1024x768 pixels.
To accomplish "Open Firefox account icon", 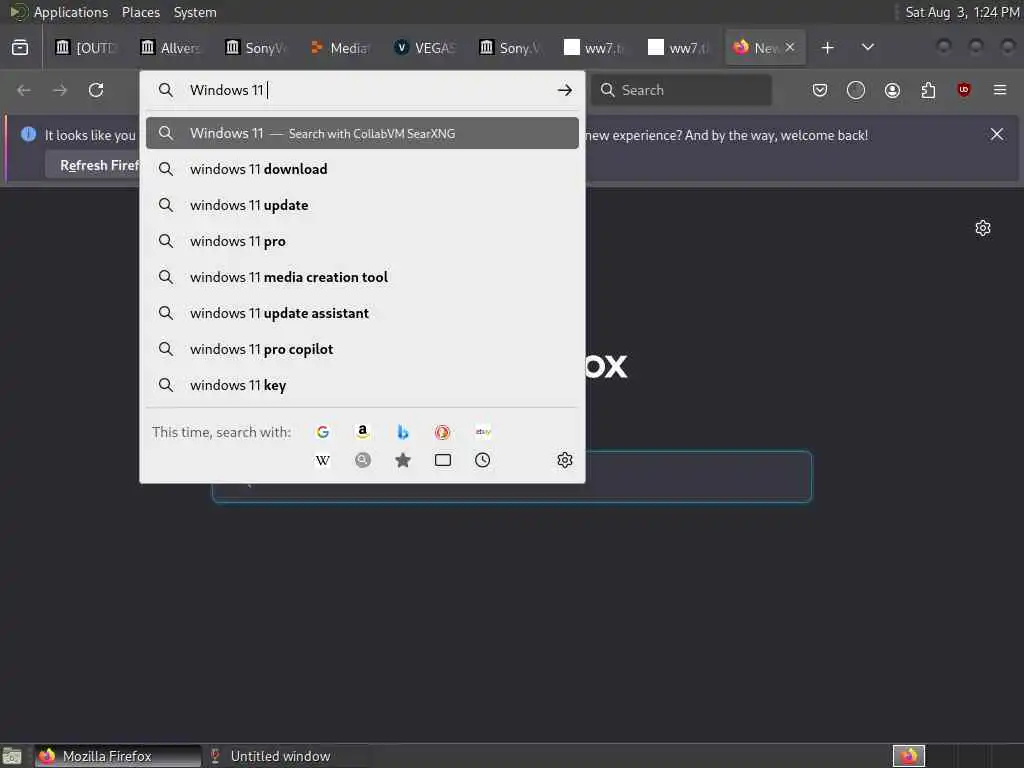I will pyautogui.click(x=892, y=90).
